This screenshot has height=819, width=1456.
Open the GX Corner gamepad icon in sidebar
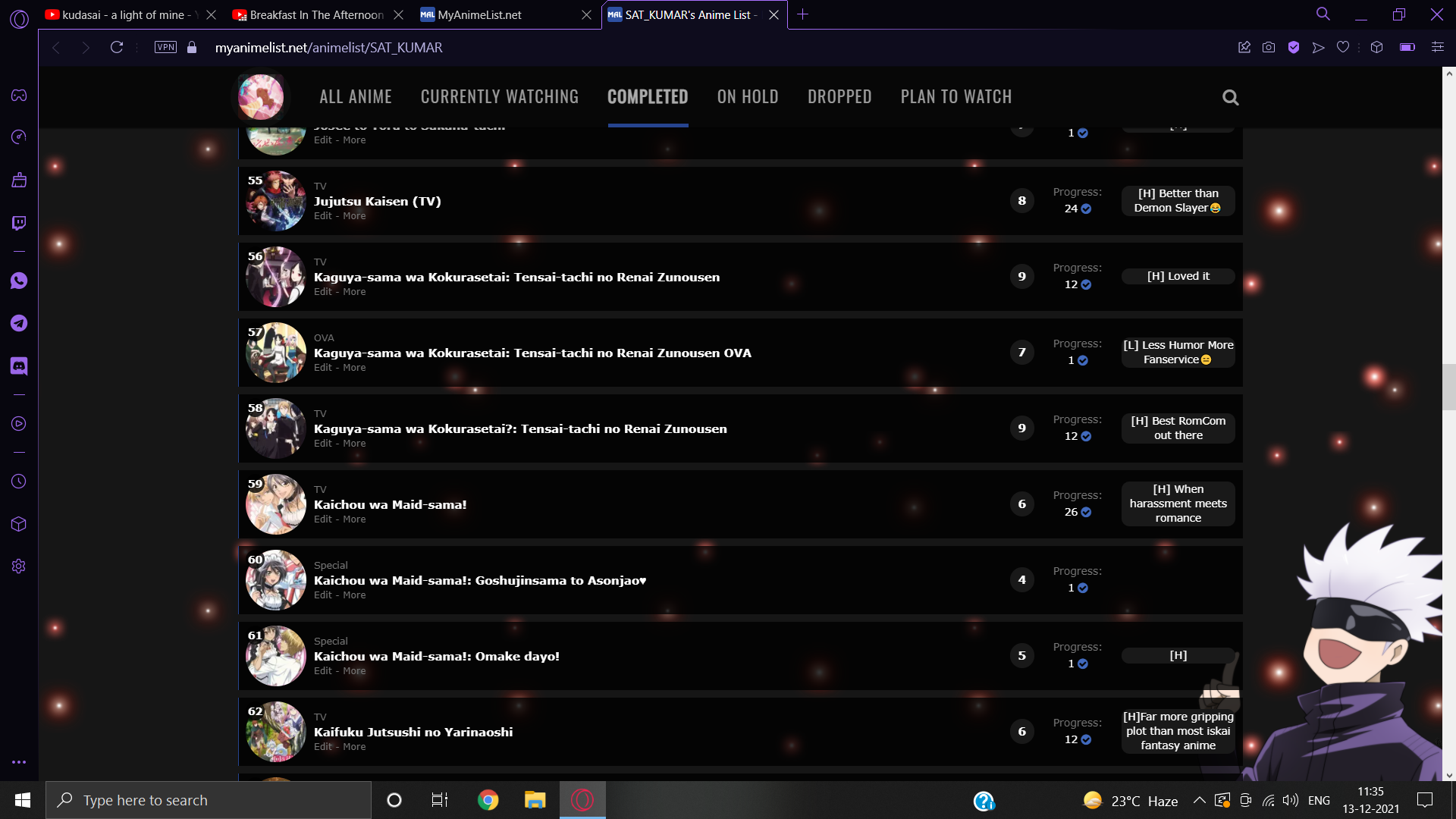(19, 96)
